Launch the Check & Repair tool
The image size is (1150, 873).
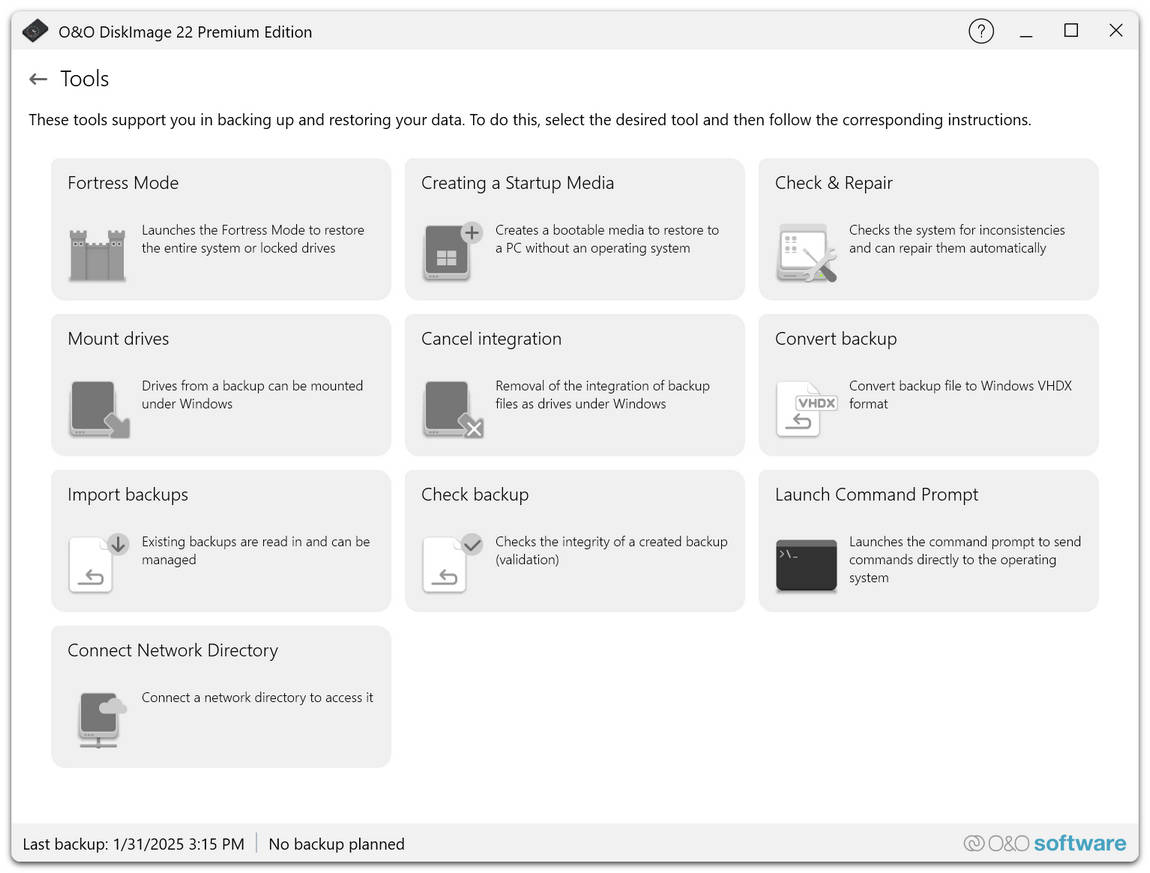tap(928, 228)
